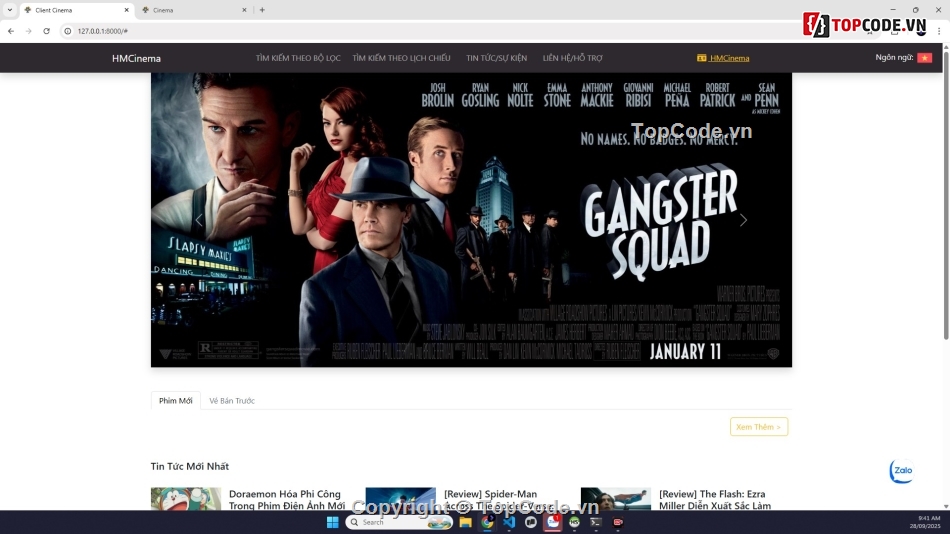Open File Explorer from the taskbar
This screenshot has height=534, width=950.
[465, 522]
